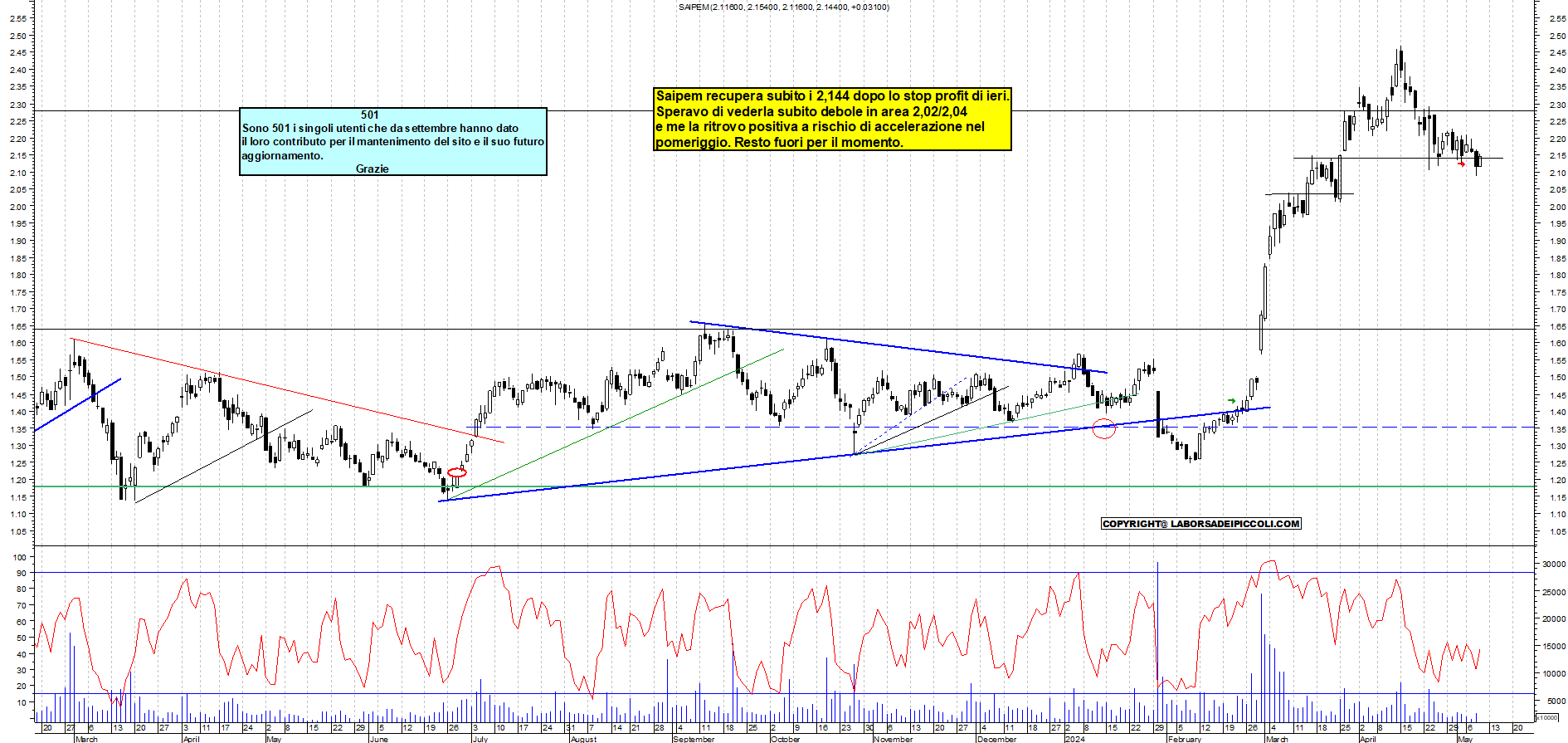Click the 'June' month label

(378, 739)
